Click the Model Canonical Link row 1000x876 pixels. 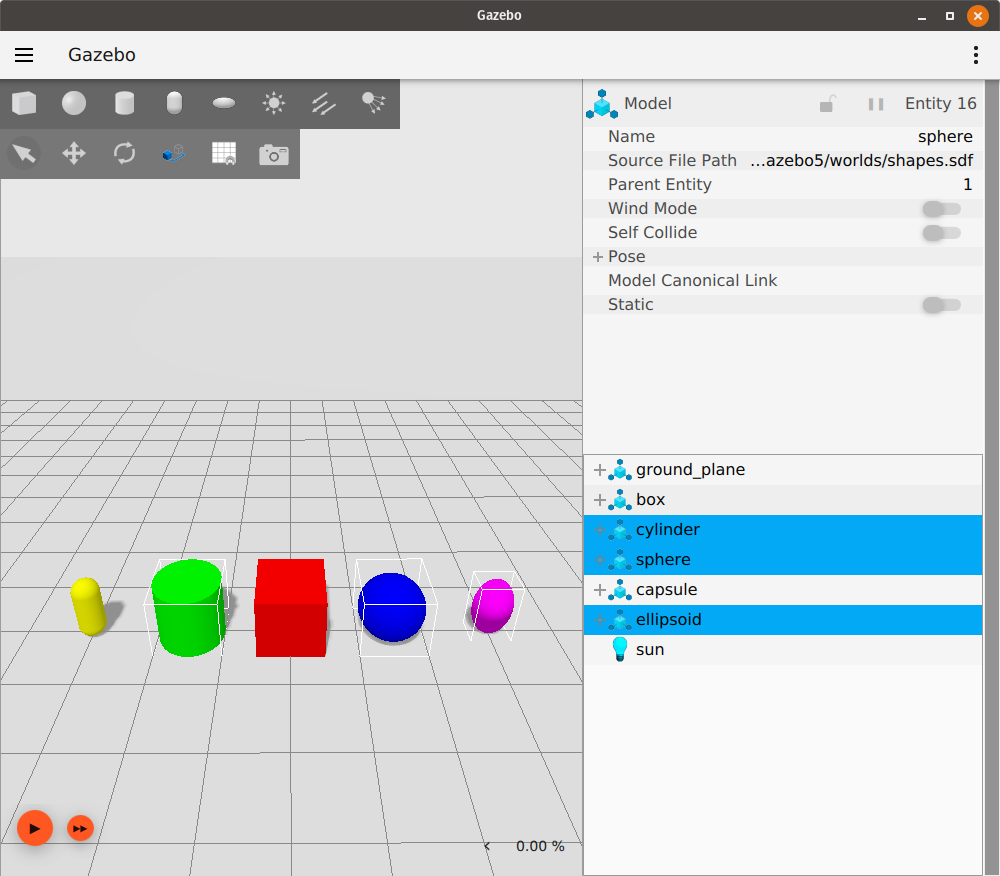click(x=784, y=281)
